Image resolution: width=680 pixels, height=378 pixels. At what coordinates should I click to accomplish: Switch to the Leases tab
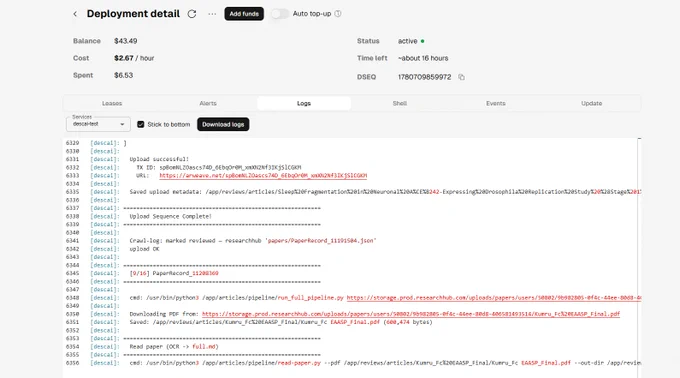[112, 103]
